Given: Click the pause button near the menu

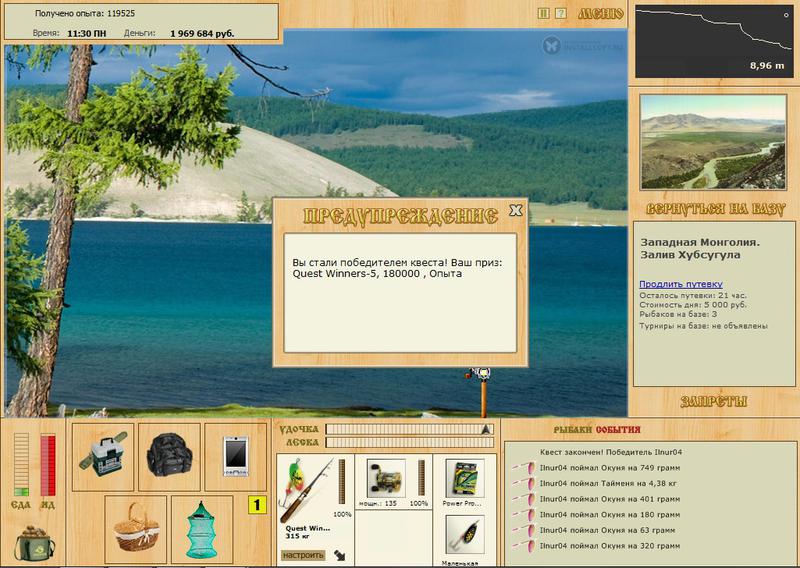Looking at the screenshot, I should click(x=544, y=14).
